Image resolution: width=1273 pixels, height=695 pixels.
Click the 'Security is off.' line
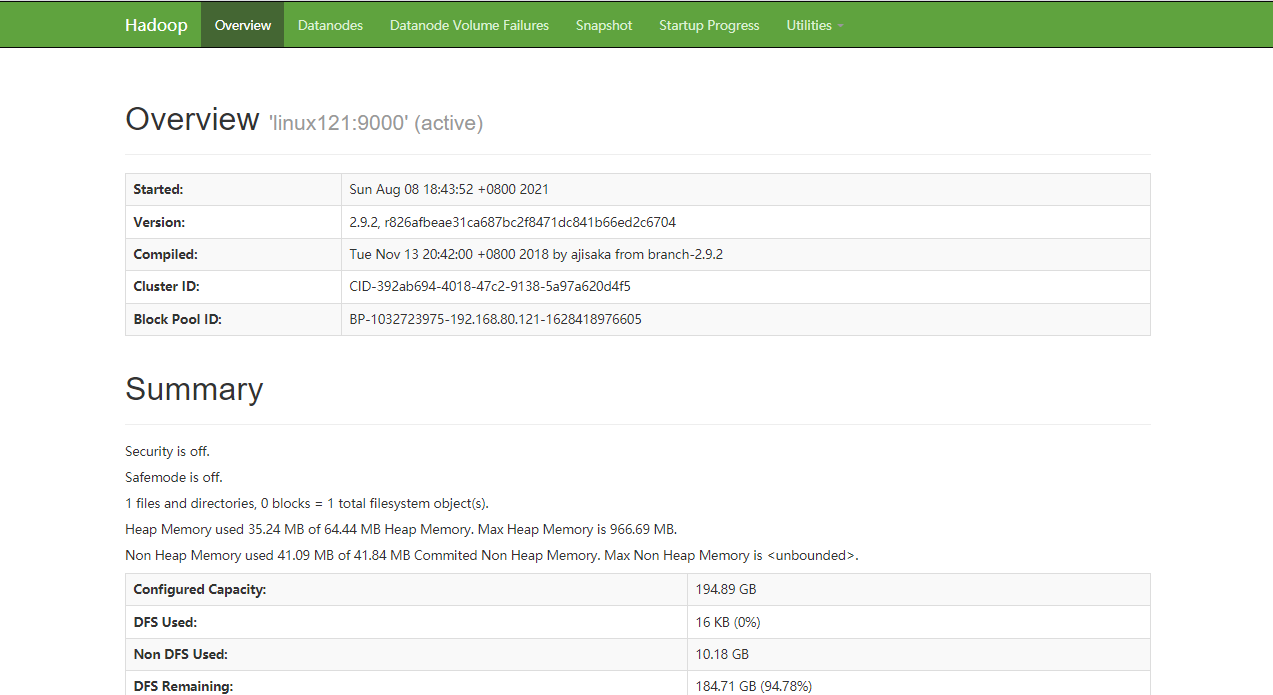click(x=167, y=451)
